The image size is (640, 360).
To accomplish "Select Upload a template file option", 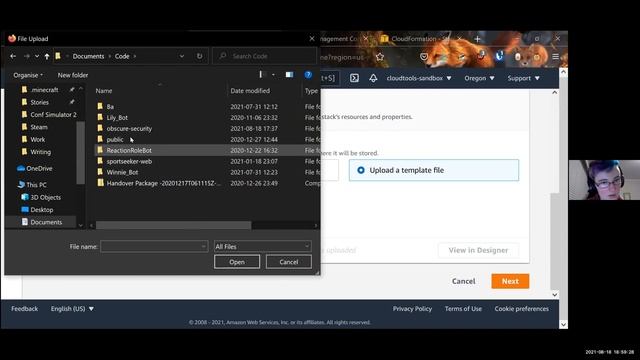I will tap(434, 170).
